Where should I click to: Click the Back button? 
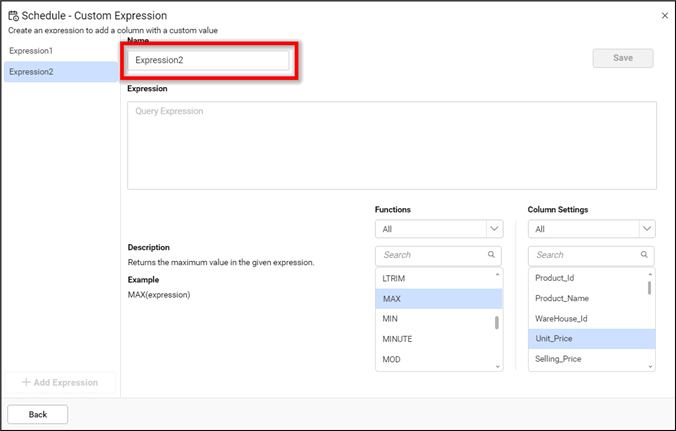click(x=38, y=414)
